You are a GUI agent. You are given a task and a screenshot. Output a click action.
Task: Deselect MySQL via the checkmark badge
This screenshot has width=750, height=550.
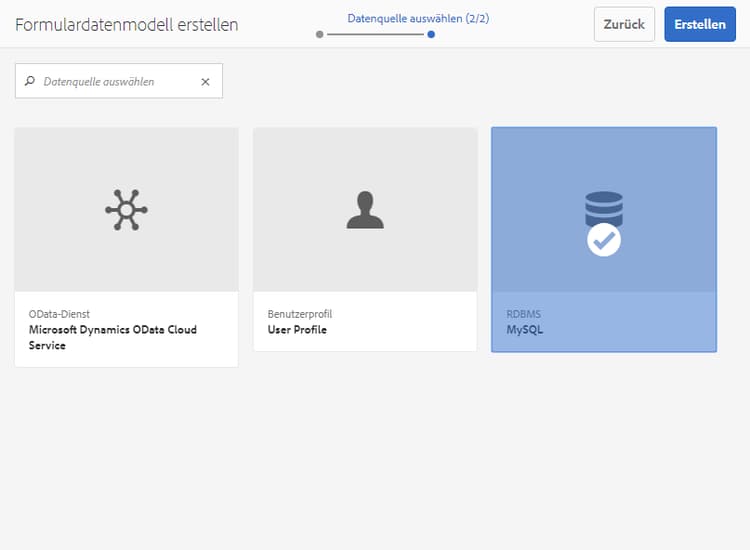click(x=604, y=240)
